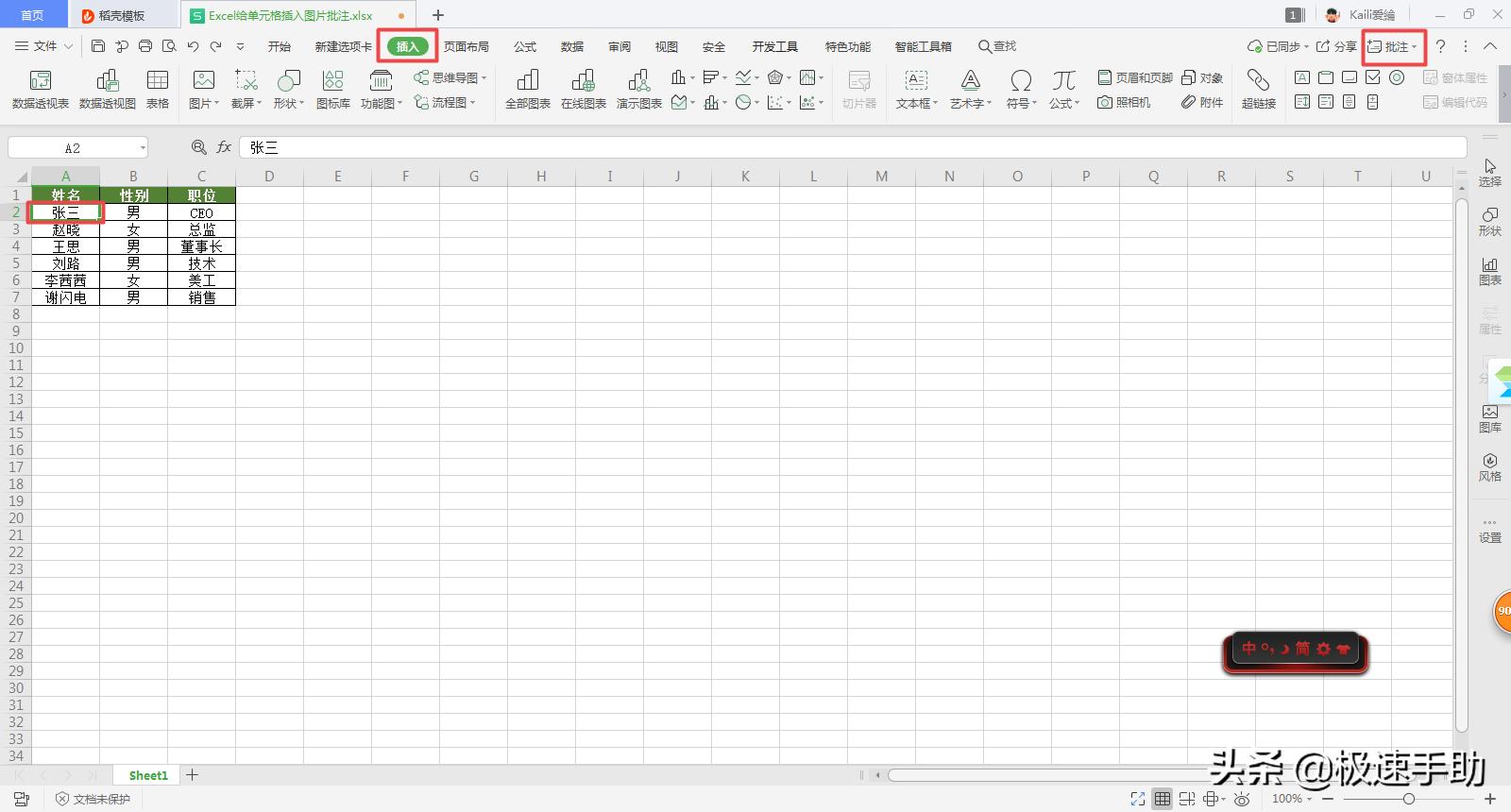1511x812 pixels.
Task: Insert a checkbox form control
Action: 1373,77
